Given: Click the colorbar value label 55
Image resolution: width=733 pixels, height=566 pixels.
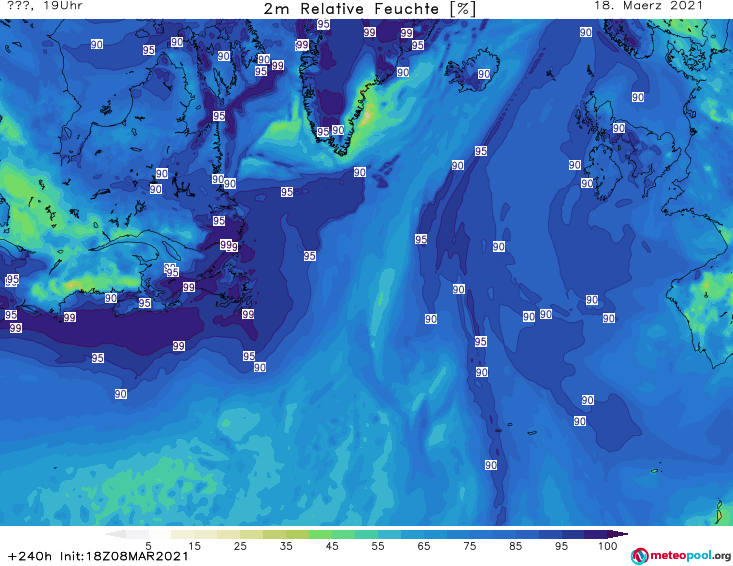Looking at the screenshot, I should coord(378,546).
